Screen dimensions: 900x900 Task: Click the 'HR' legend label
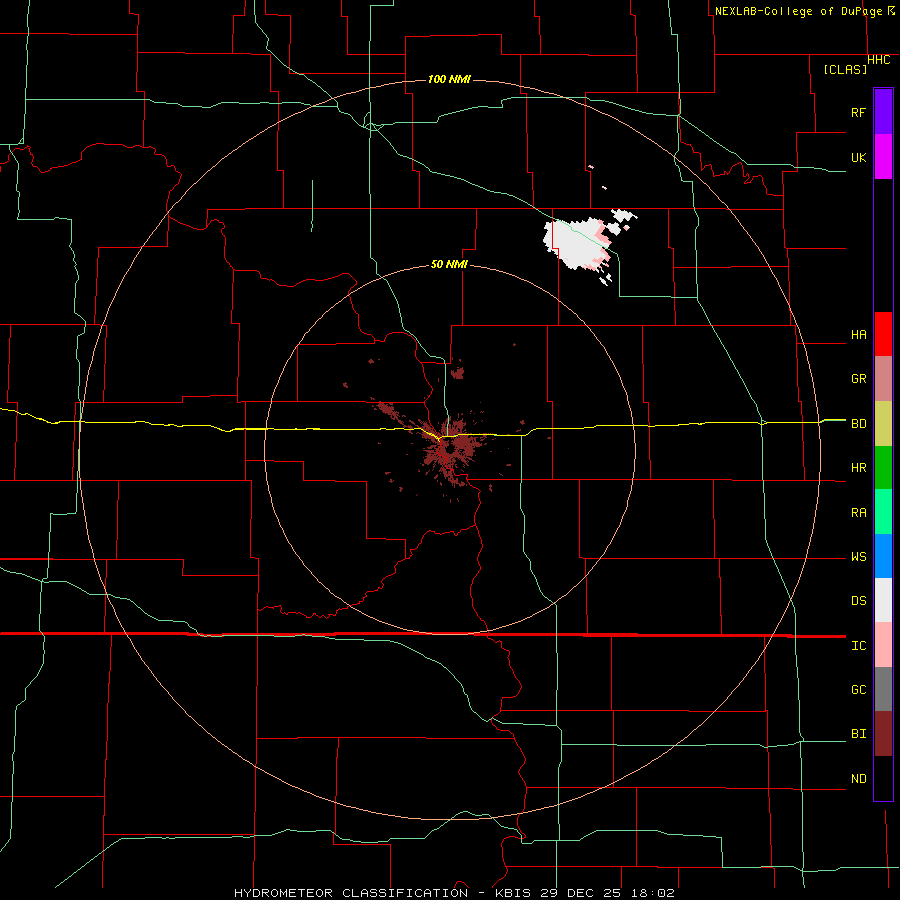coord(858,468)
